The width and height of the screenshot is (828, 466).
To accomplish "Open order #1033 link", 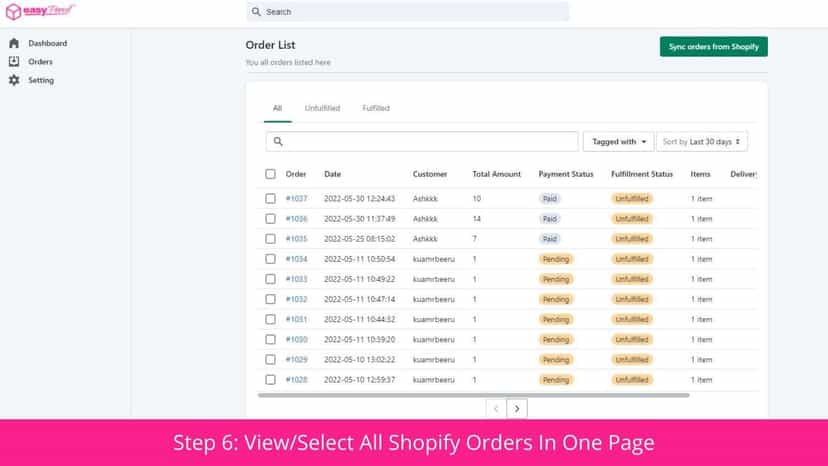I will pos(296,279).
